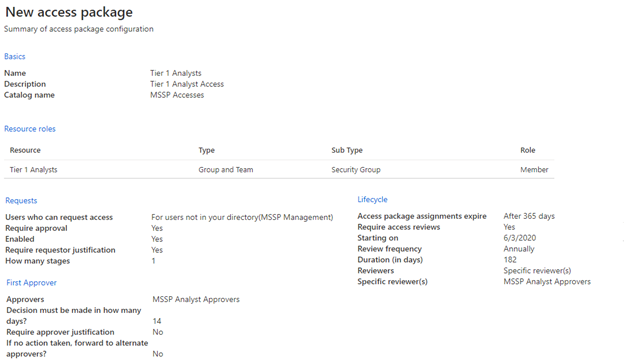Image resolution: width=624 pixels, height=364 pixels.
Task: Open the Basics section link
Action: [15, 56]
